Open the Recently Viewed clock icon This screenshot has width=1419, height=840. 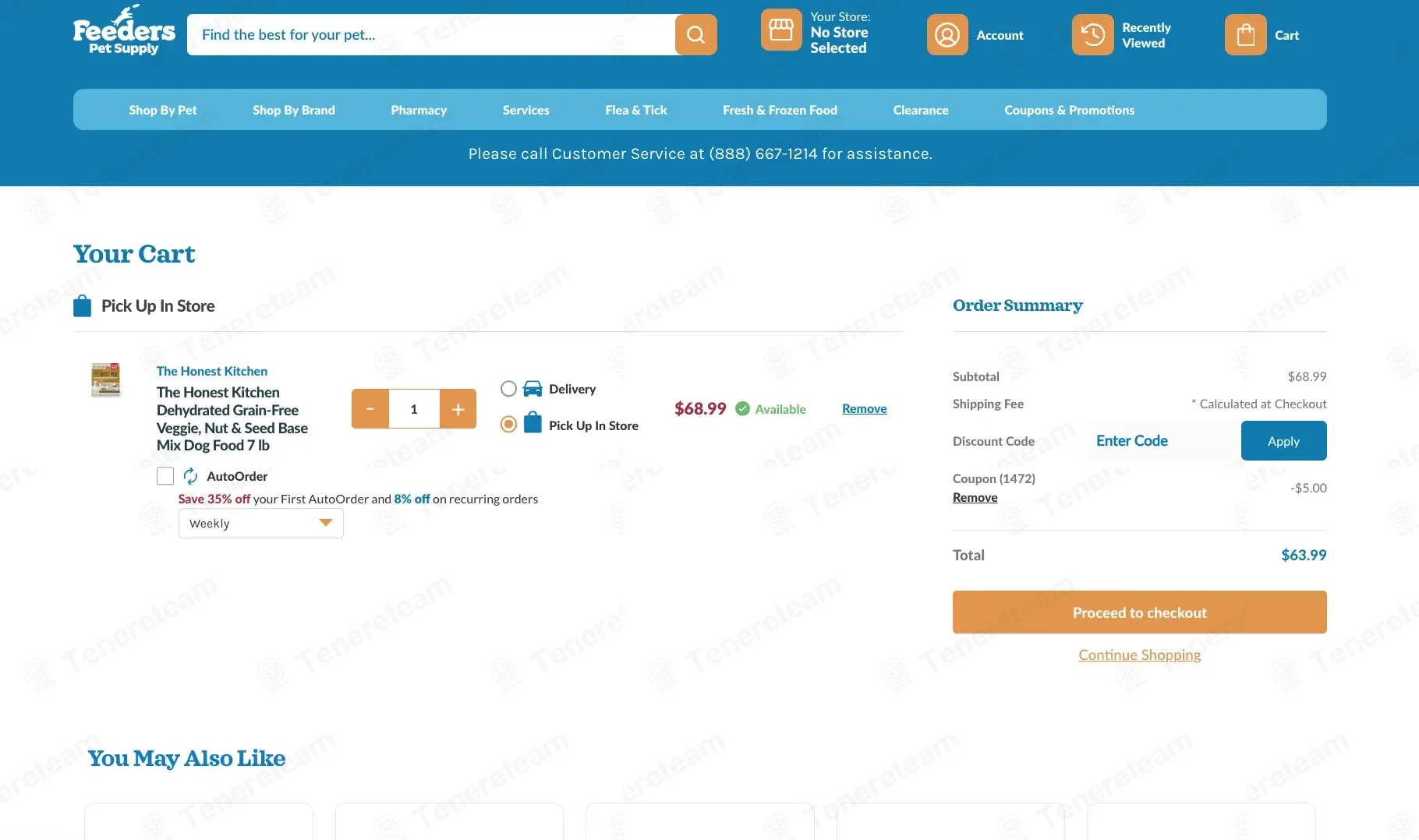click(1092, 35)
